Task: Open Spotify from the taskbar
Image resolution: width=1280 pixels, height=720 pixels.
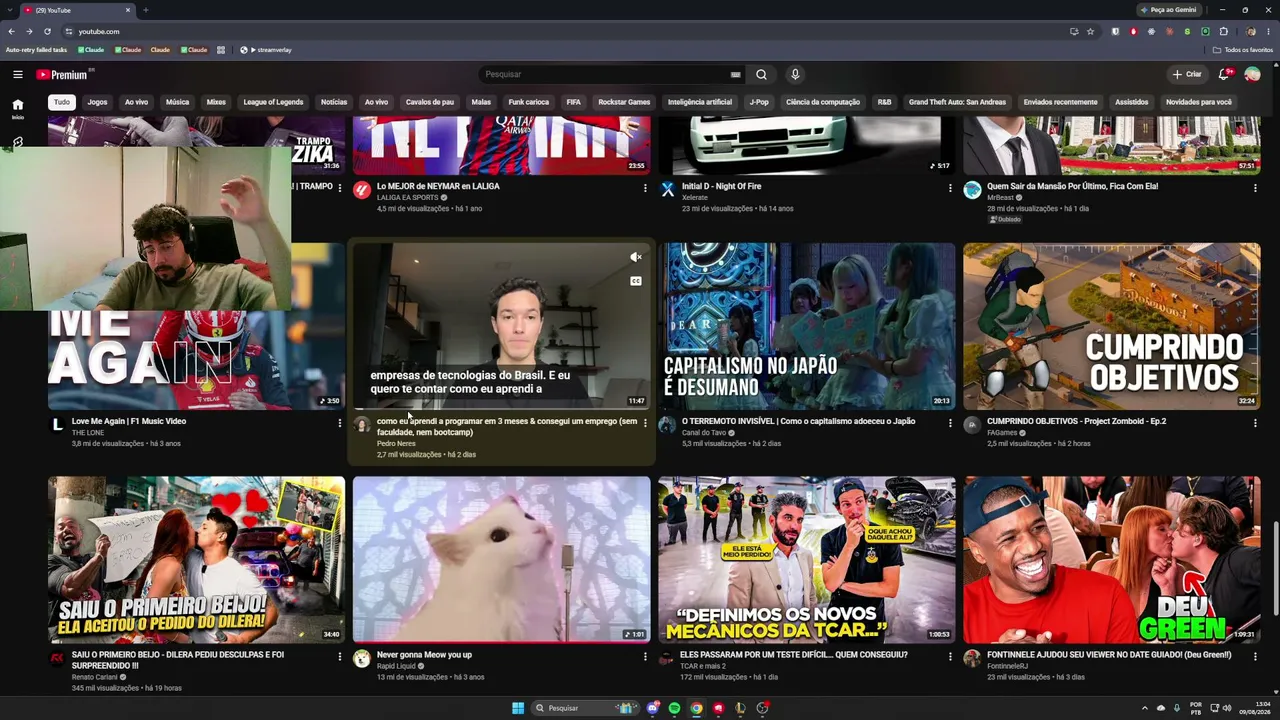Action: coord(675,708)
